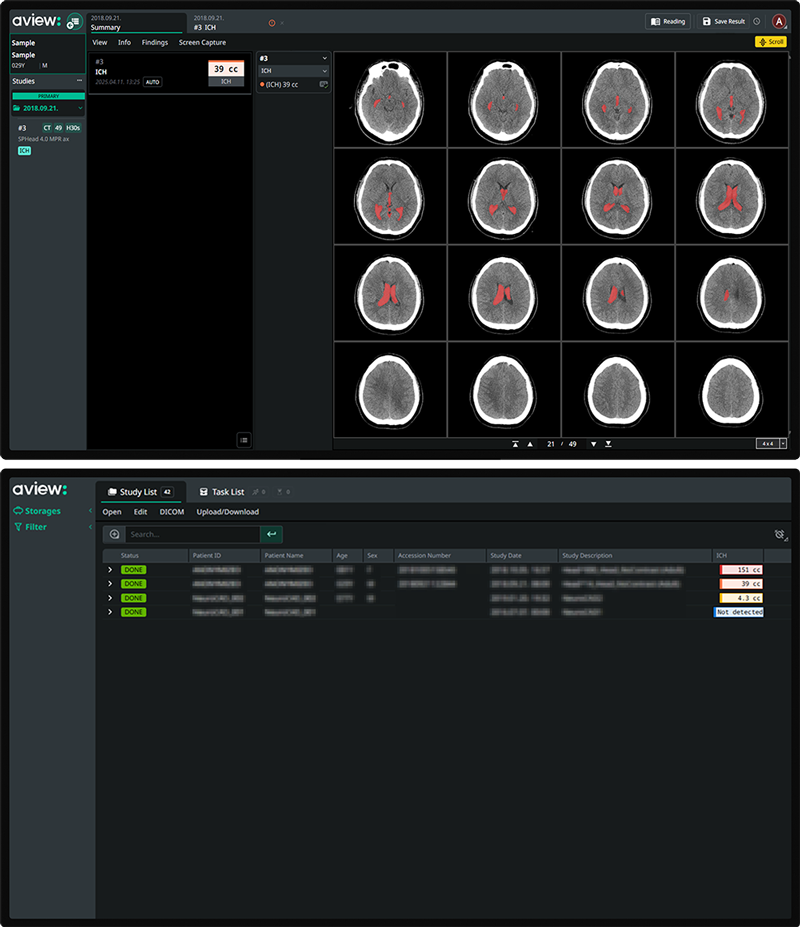
Task: Open the Info menu
Action: tap(124, 43)
